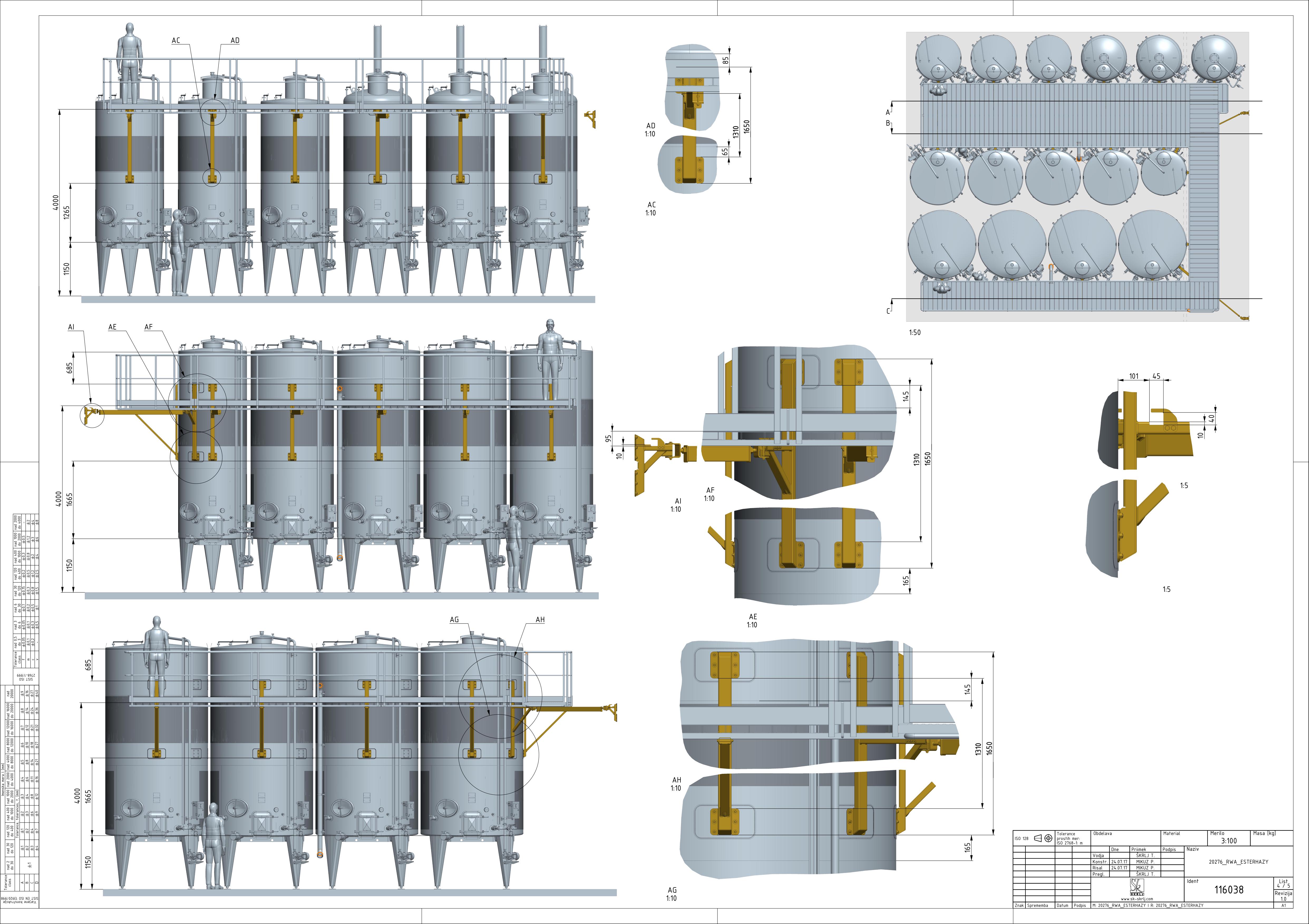Click the 65 dimension in detail AD
The height and width of the screenshot is (924, 1309).
725,152
